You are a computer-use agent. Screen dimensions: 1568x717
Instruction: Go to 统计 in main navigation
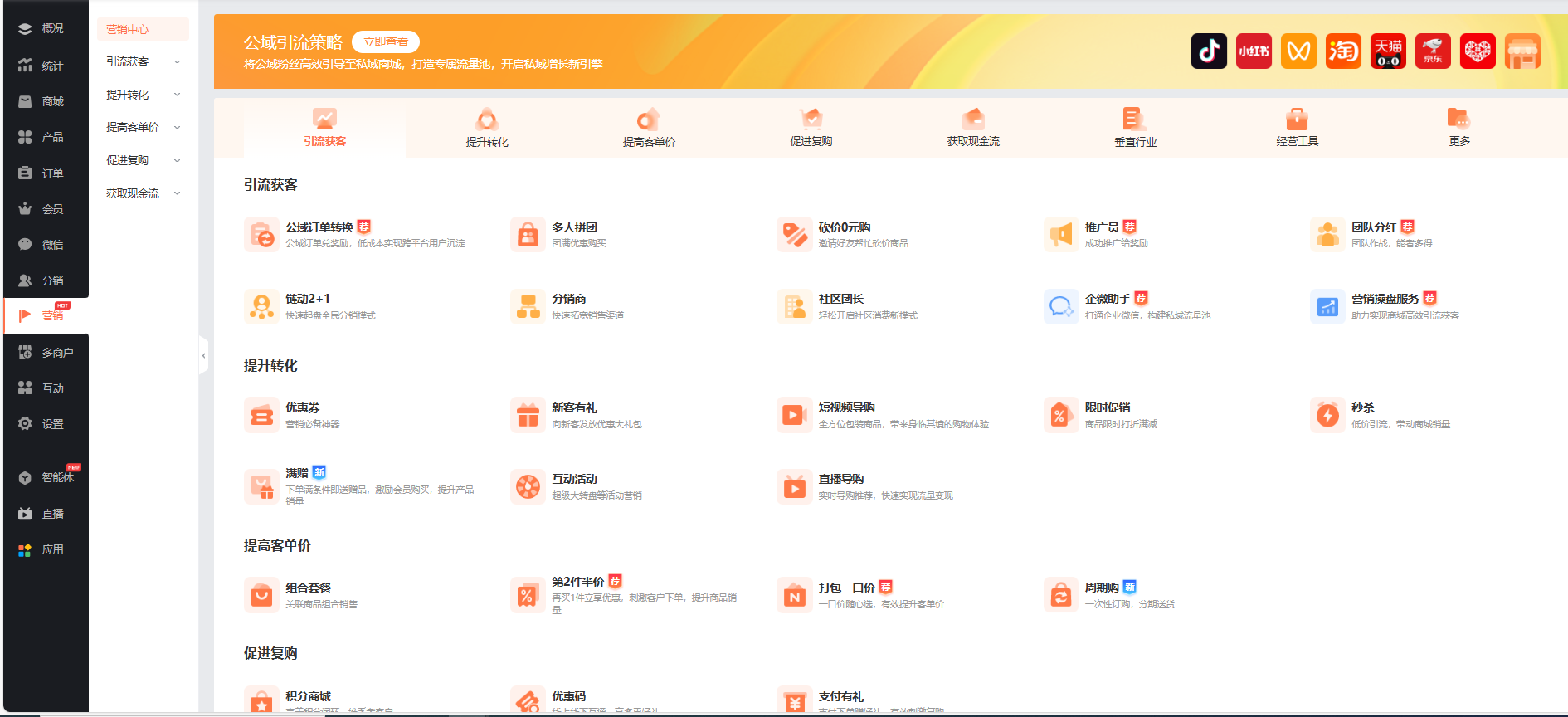tap(46, 66)
